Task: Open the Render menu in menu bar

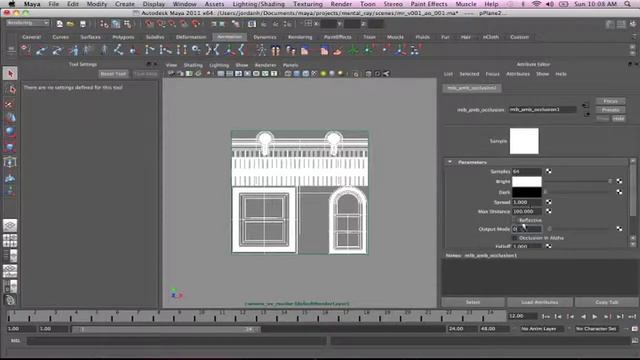Action: pos(341,4)
